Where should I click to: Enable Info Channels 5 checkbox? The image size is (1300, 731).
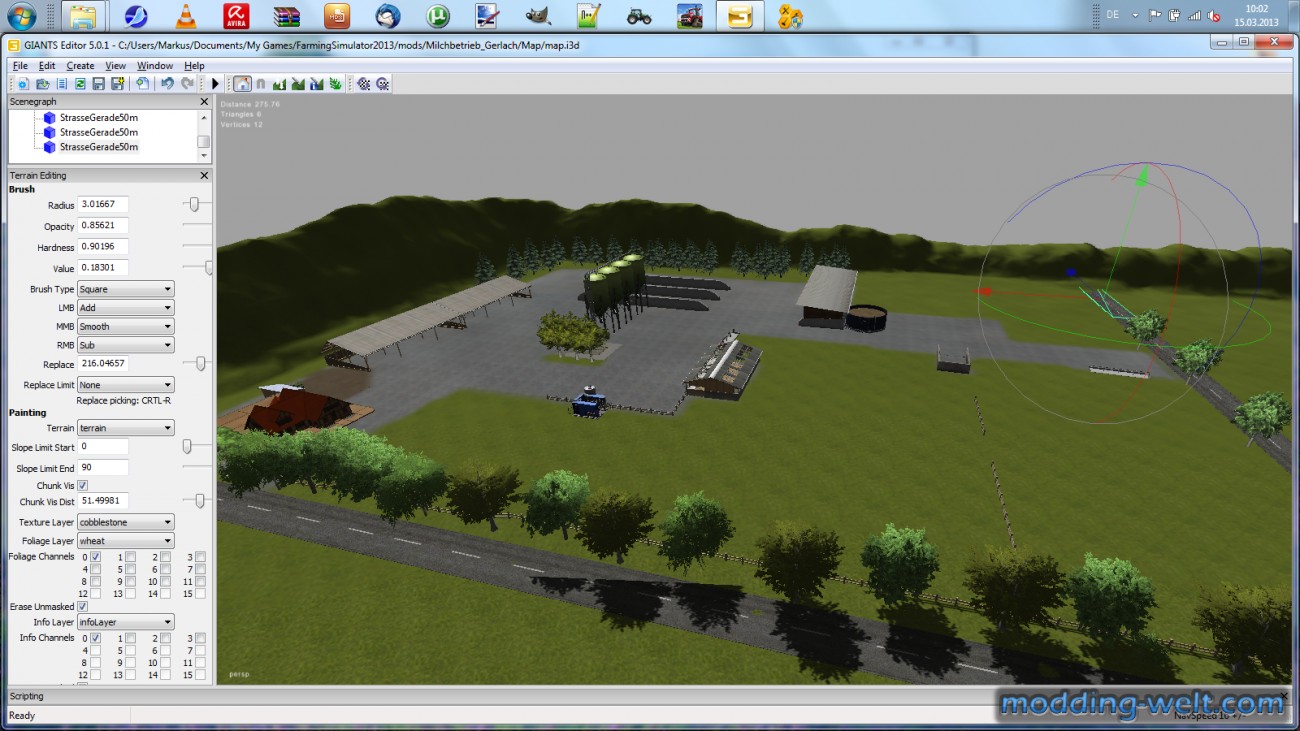(131, 650)
